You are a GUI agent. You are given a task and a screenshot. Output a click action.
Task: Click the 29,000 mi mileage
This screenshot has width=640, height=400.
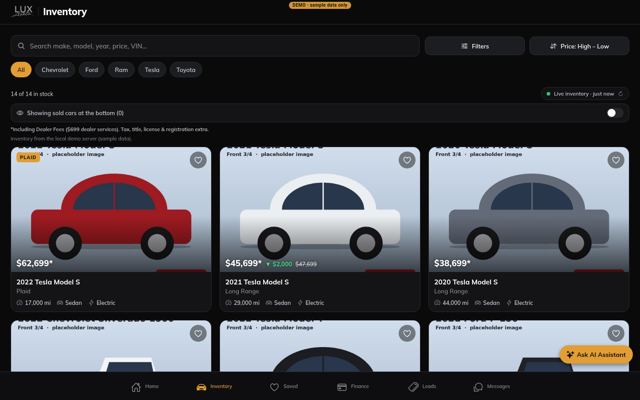pyautogui.click(x=243, y=303)
